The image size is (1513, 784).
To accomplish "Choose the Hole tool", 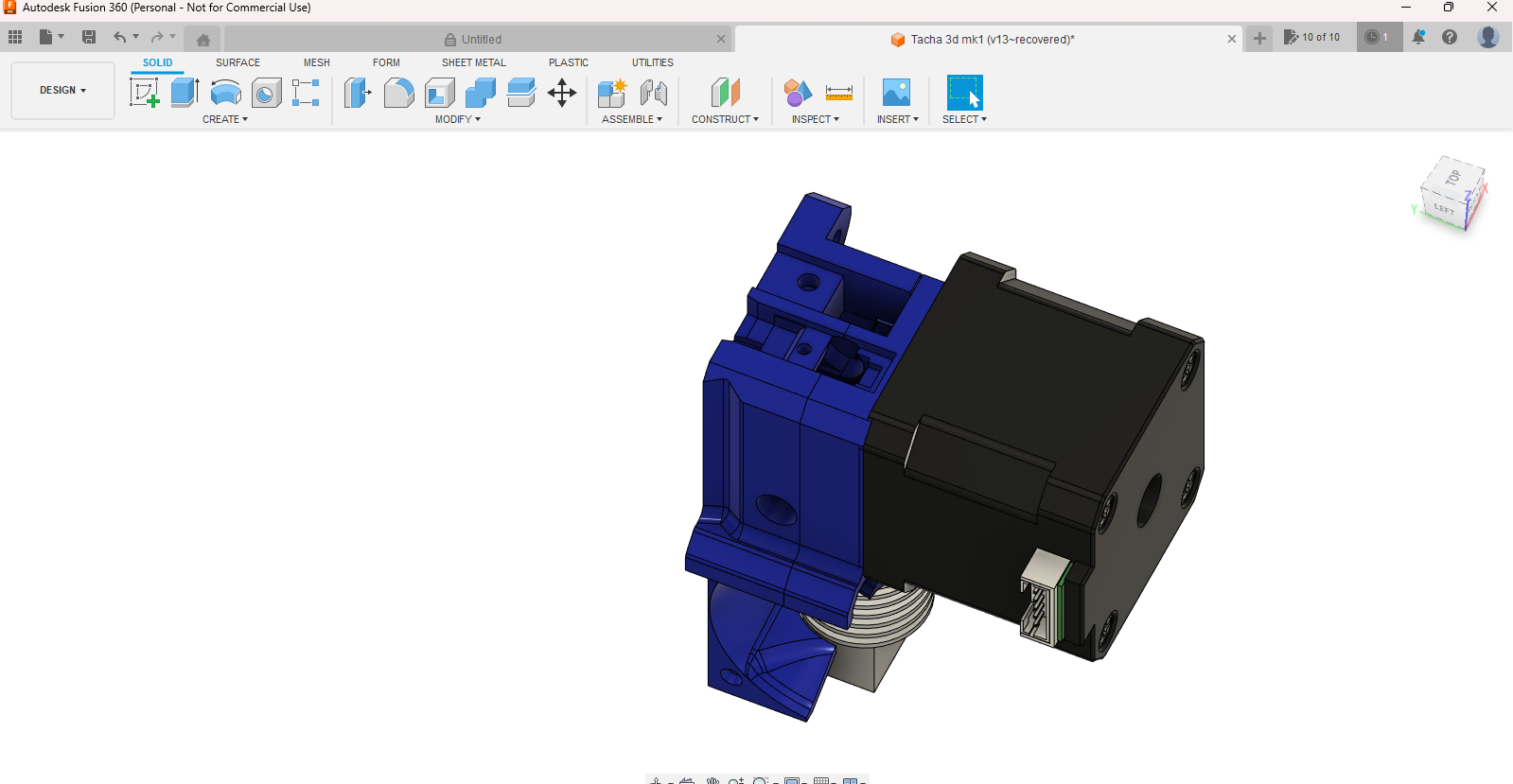I will [x=266, y=93].
